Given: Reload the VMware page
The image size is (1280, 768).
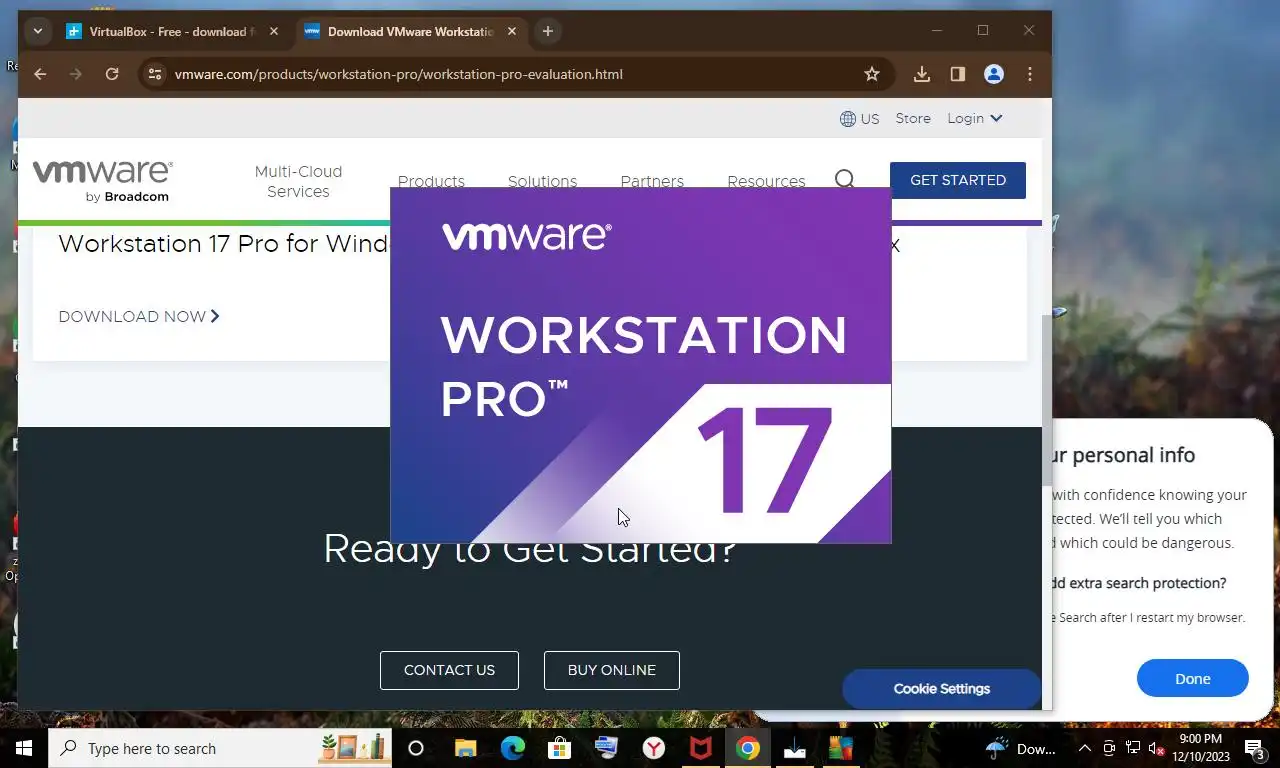Looking at the screenshot, I should pyautogui.click(x=112, y=74).
